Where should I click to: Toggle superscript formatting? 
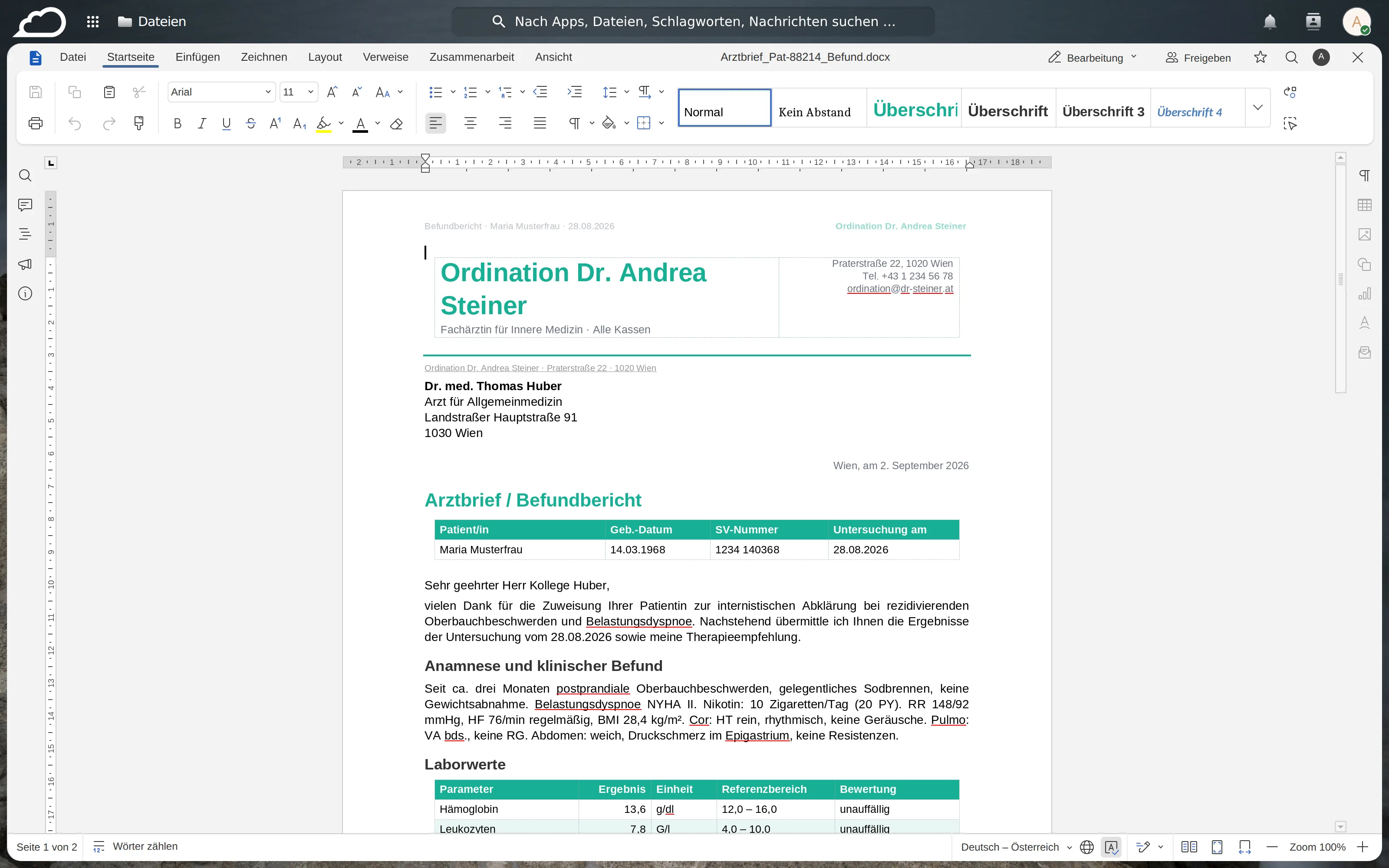(x=276, y=123)
